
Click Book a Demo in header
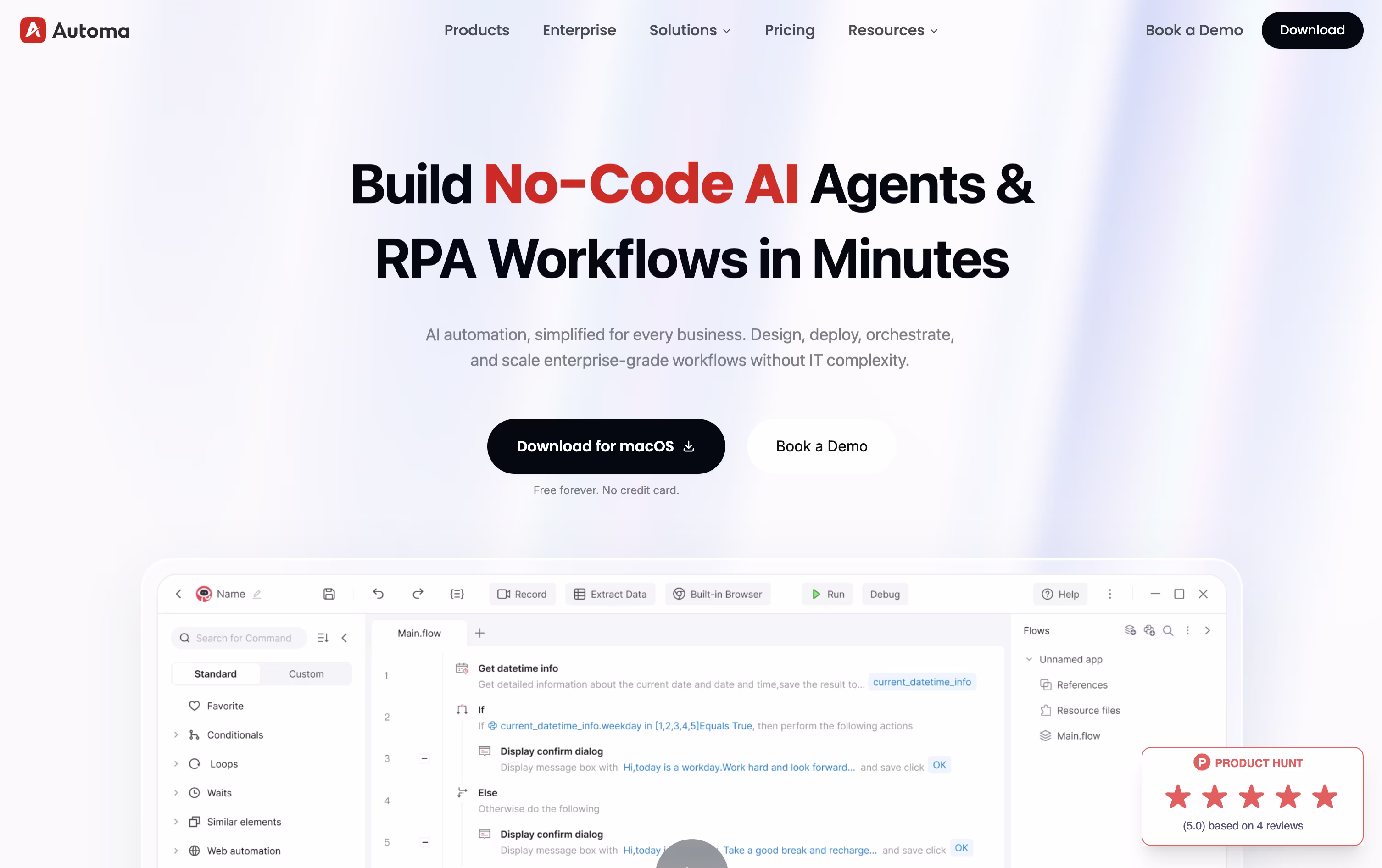pyautogui.click(x=1194, y=30)
